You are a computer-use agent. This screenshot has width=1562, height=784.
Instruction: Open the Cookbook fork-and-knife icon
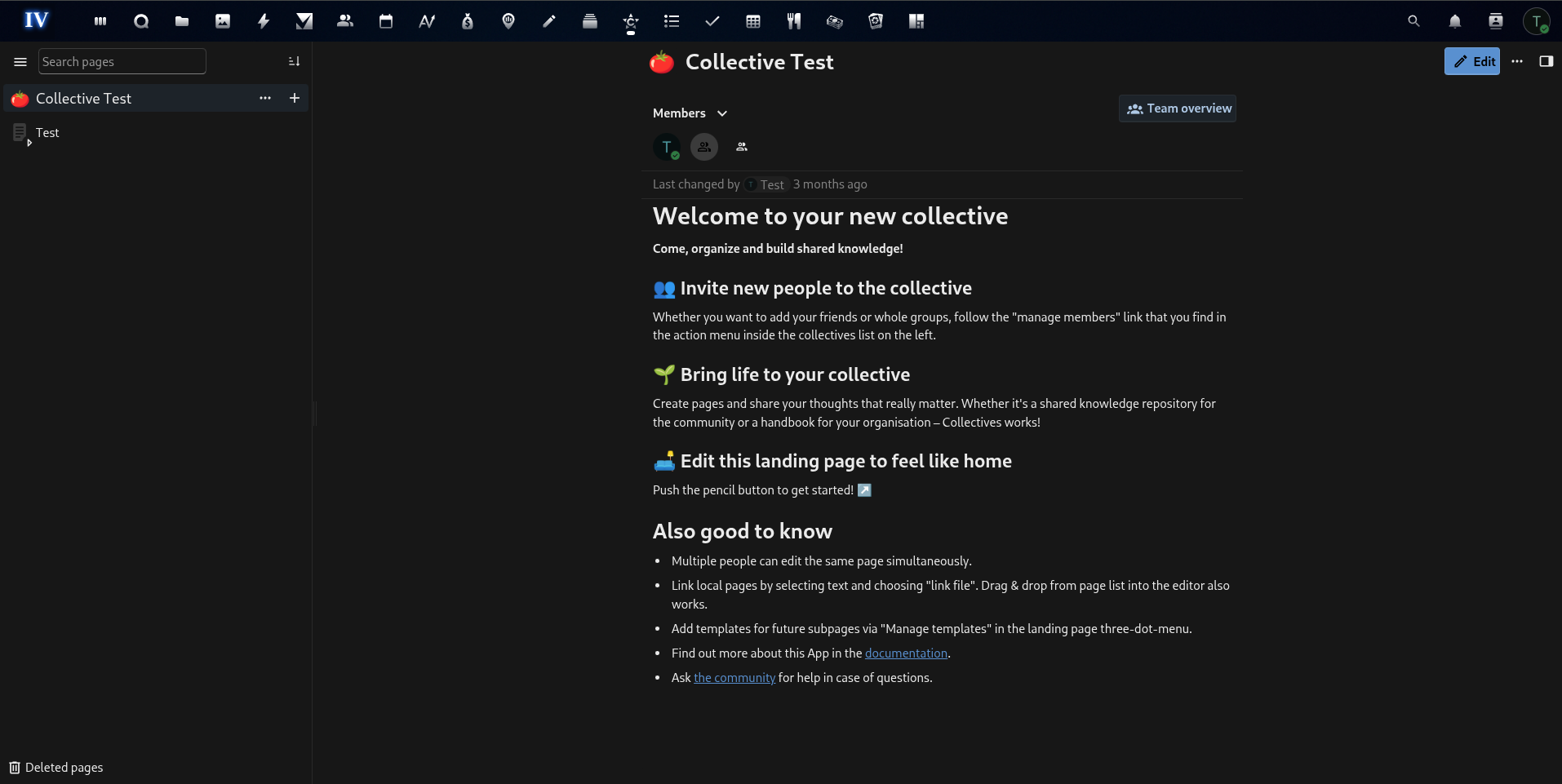tap(794, 20)
